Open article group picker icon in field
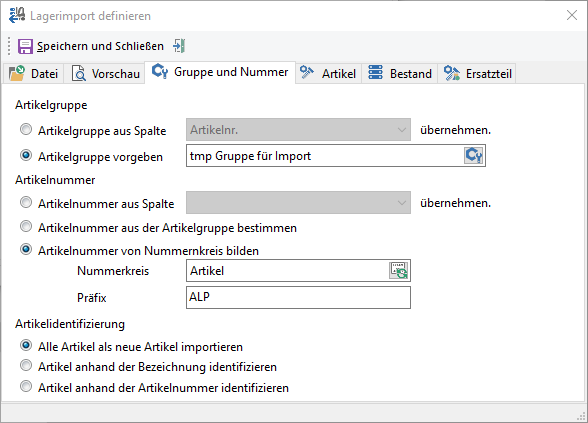This screenshot has width=588, height=423. click(x=474, y=155)
